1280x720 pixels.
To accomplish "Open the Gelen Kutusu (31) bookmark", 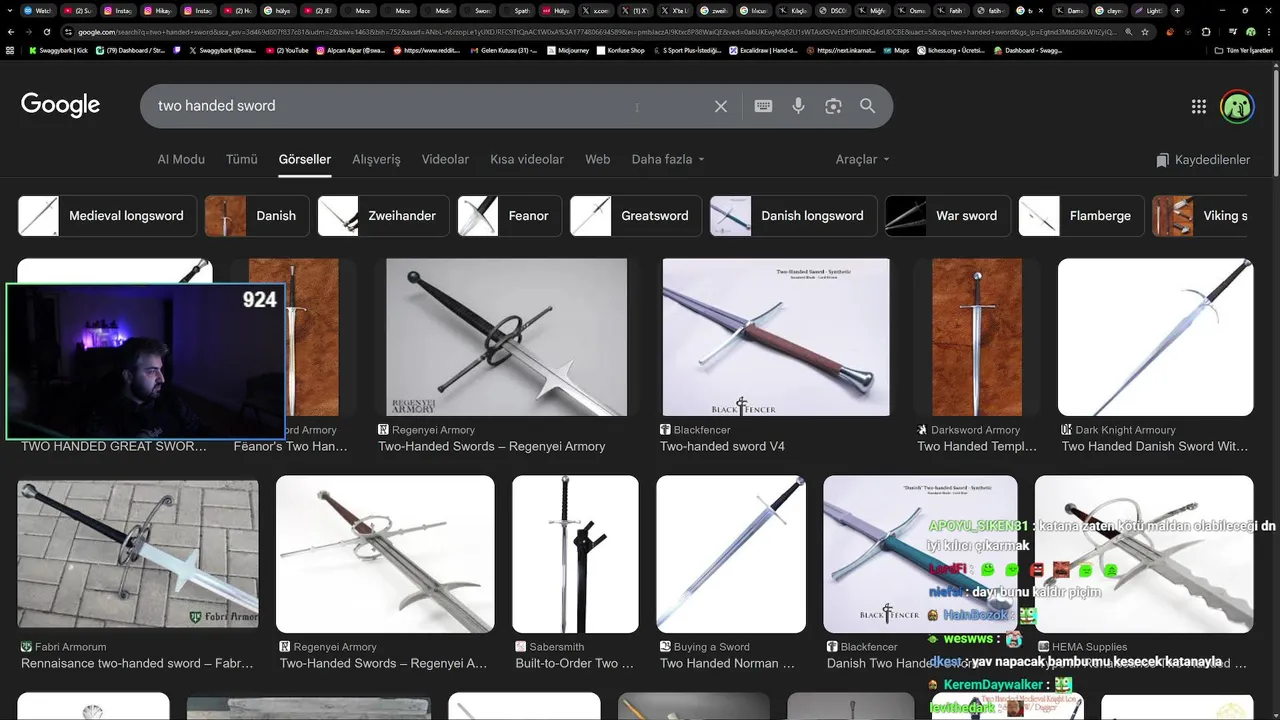I will click(x=505, y=50).
